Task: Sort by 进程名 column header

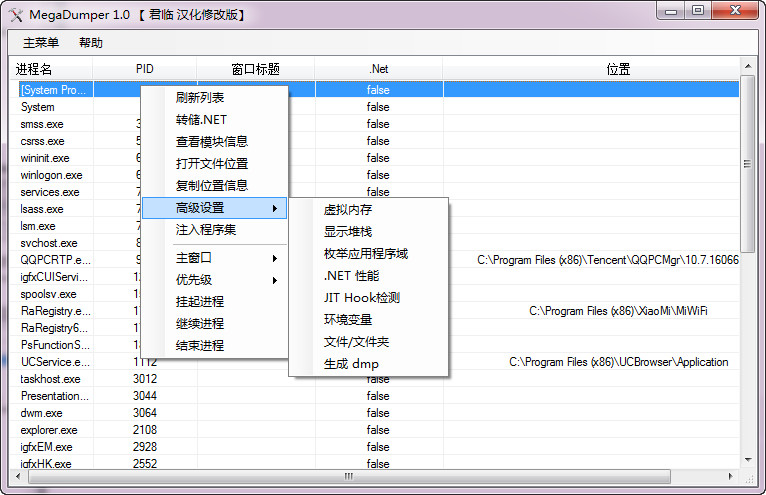Action: point(51,69)
